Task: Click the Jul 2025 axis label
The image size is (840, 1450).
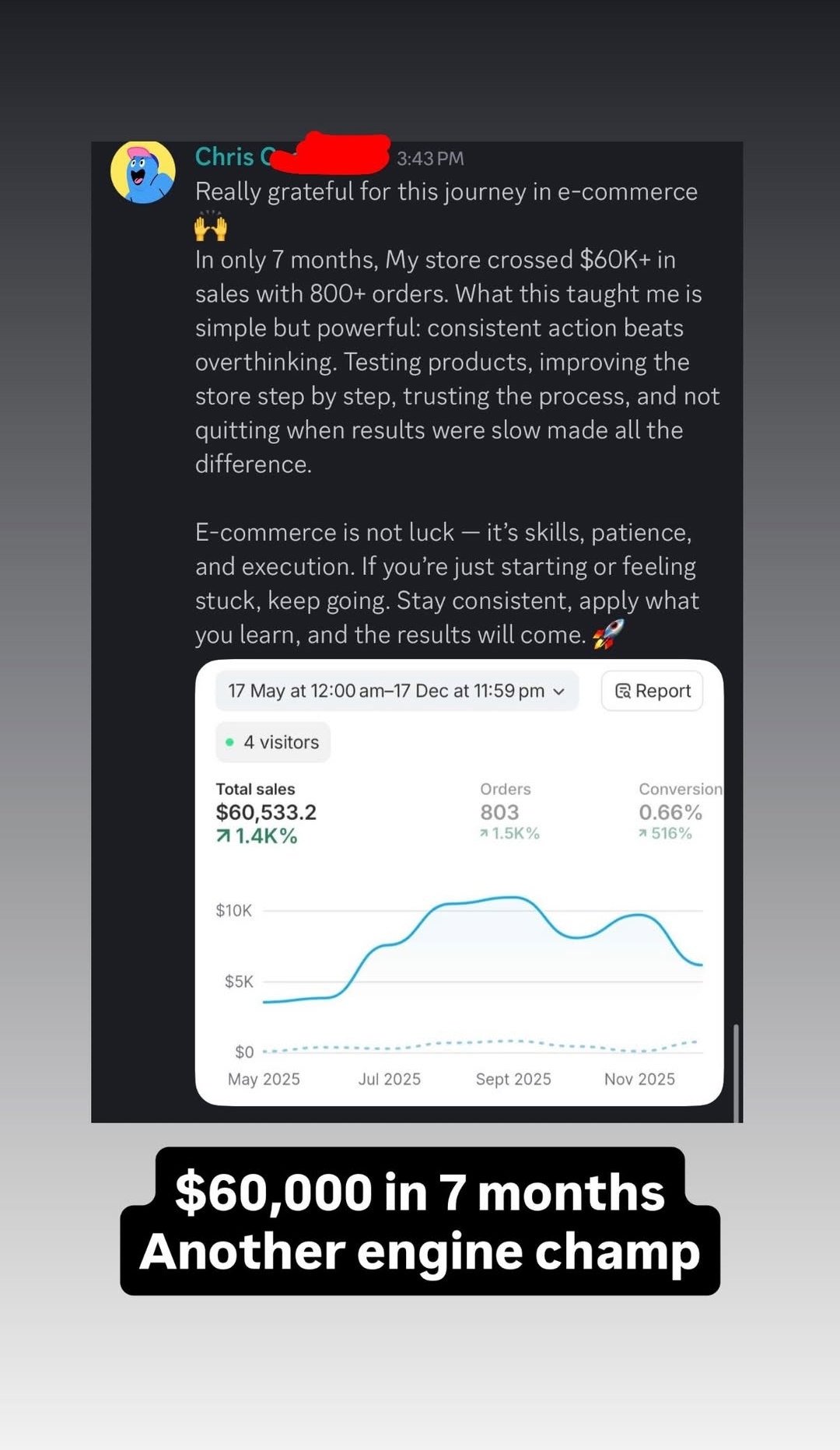Action: (389, 1079)
